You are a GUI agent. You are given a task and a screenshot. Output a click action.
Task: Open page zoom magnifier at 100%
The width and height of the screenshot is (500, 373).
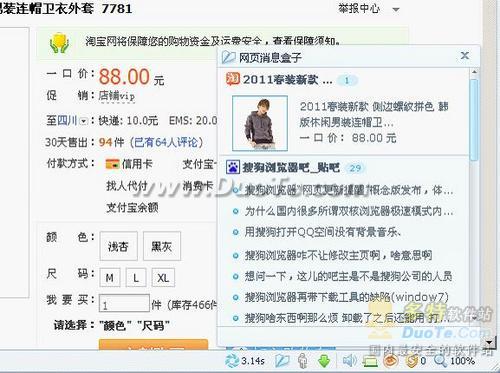coord(440,361)
